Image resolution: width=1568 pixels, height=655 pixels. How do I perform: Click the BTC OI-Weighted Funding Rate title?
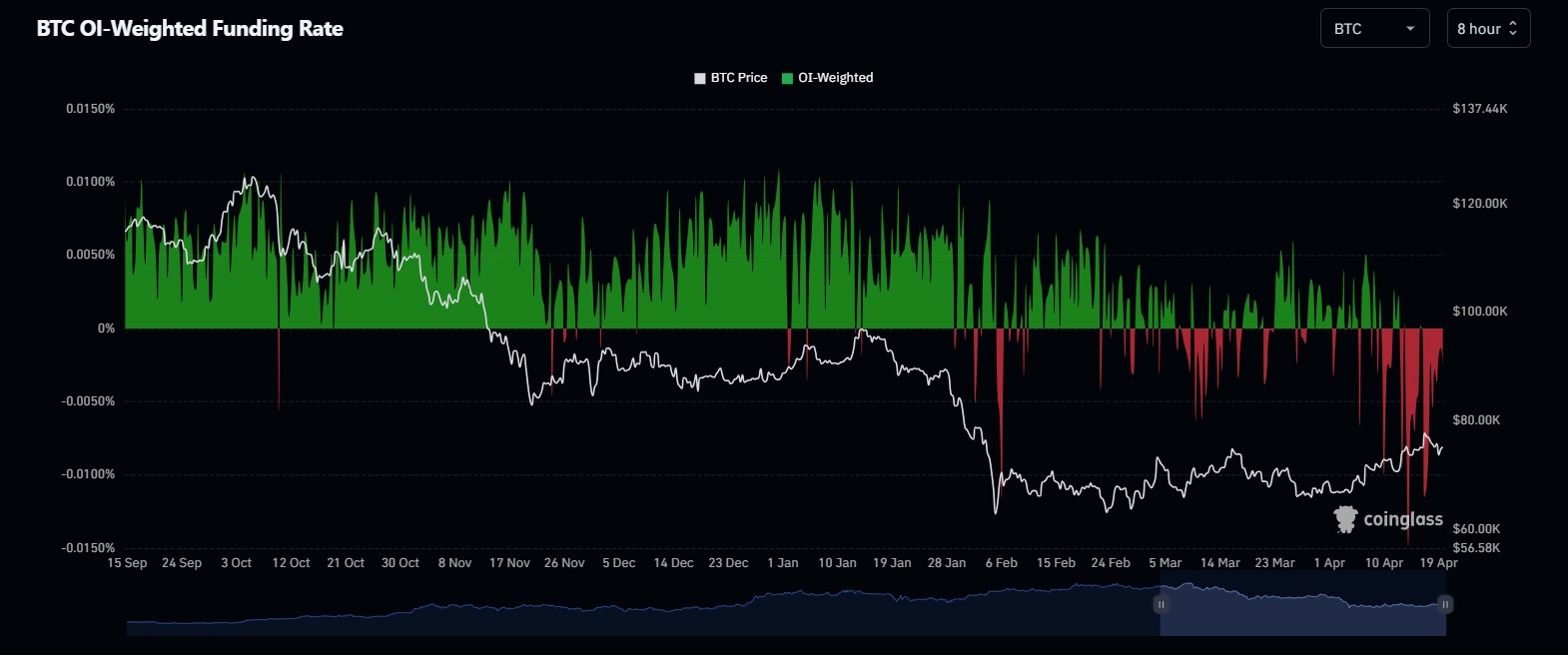(x=190, y=29)
